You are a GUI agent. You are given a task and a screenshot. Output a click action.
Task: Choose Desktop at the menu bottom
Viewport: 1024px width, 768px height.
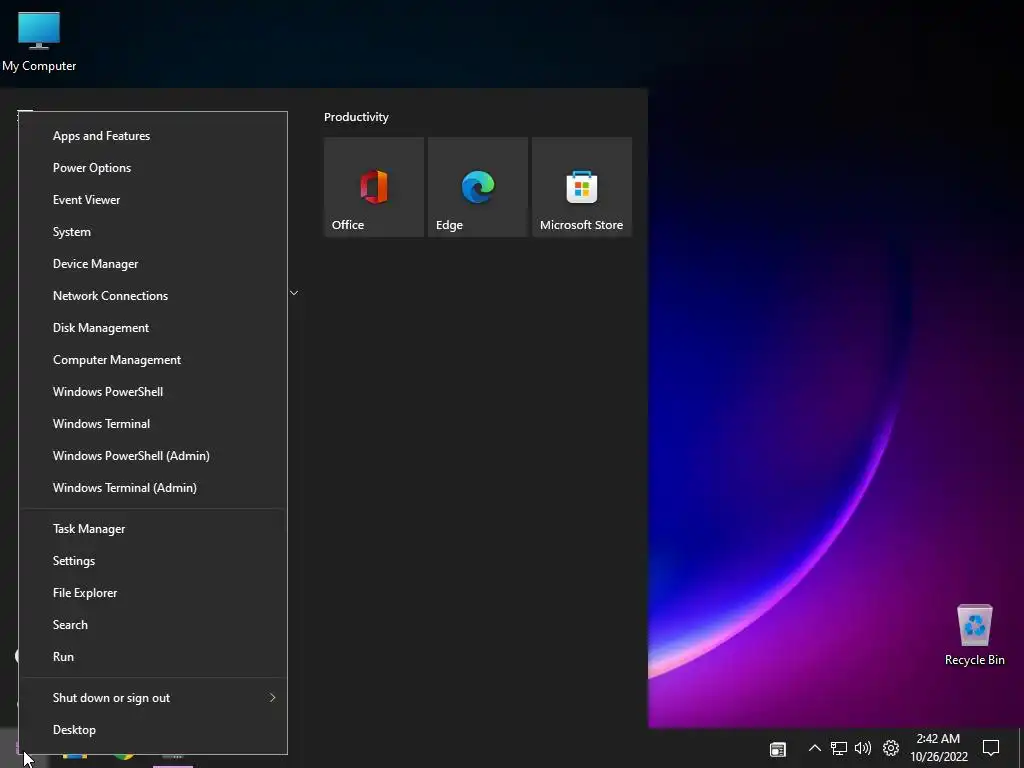coord(153,730)
